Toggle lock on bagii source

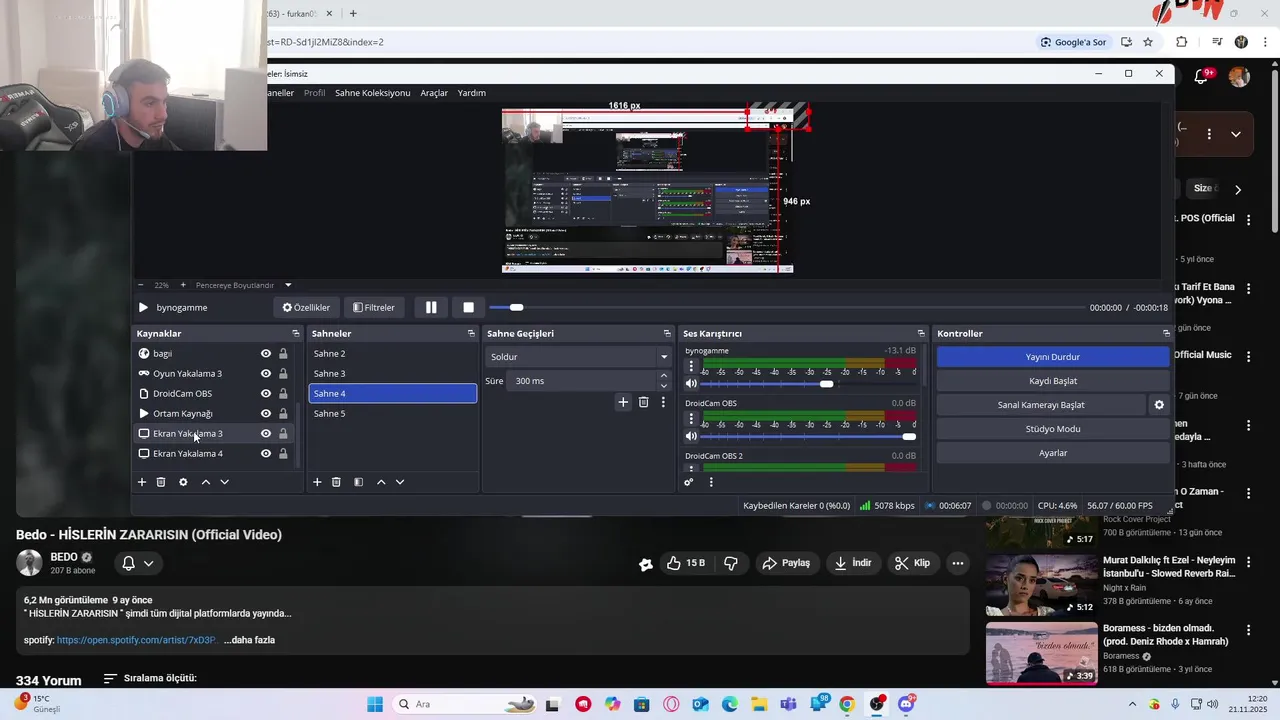[283, 353]
